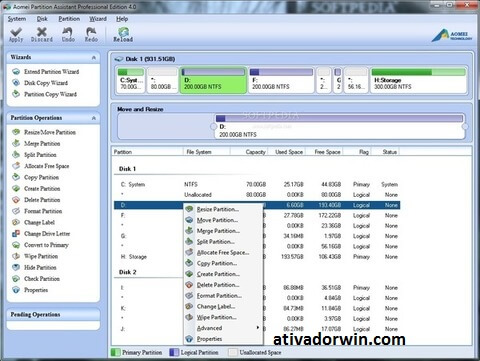Image resolution: width=480 pixels, height=361 pixels.
Task: Click the left handle of Move and Resize bar
Action: (x=214, y=127)
